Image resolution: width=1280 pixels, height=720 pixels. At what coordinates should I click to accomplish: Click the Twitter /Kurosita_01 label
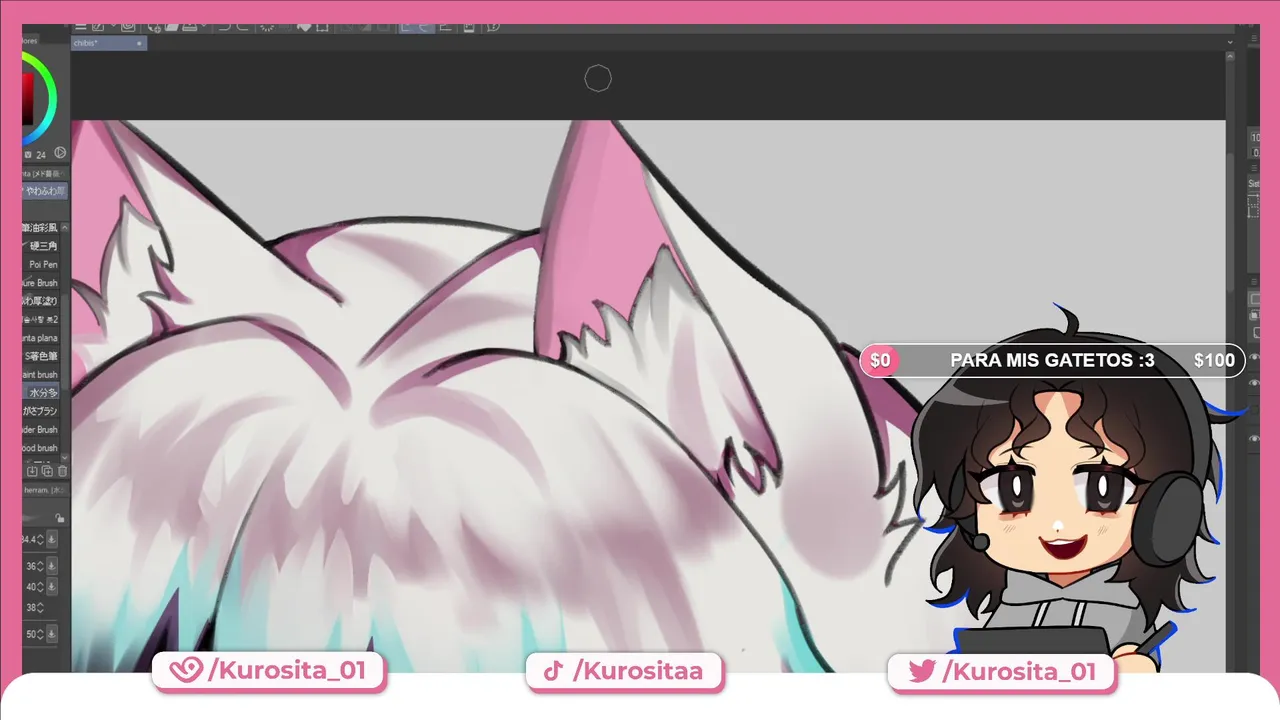pyautogui.click(x=1002, y=671)
